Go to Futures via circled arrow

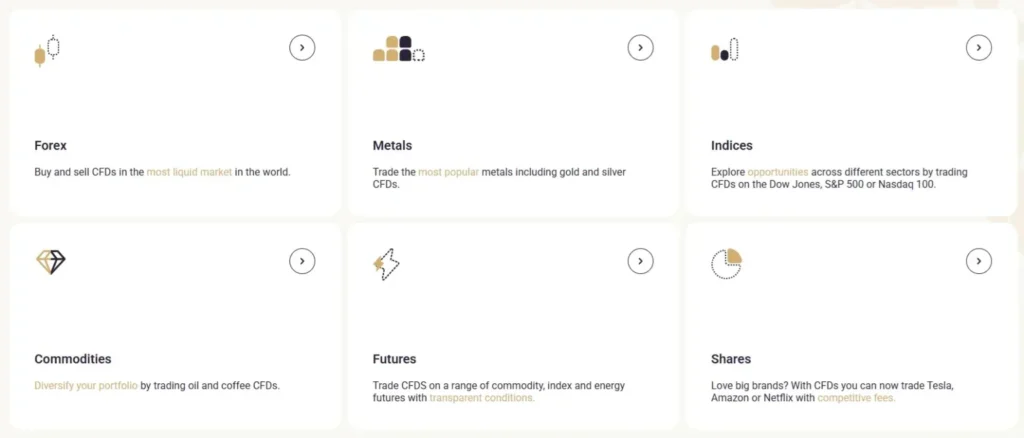[x=640, y=261]
